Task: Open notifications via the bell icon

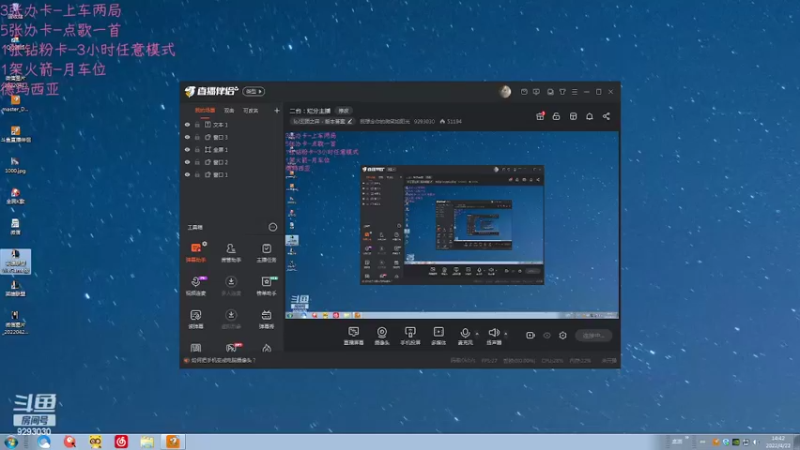Action: (x=589, y=116)
